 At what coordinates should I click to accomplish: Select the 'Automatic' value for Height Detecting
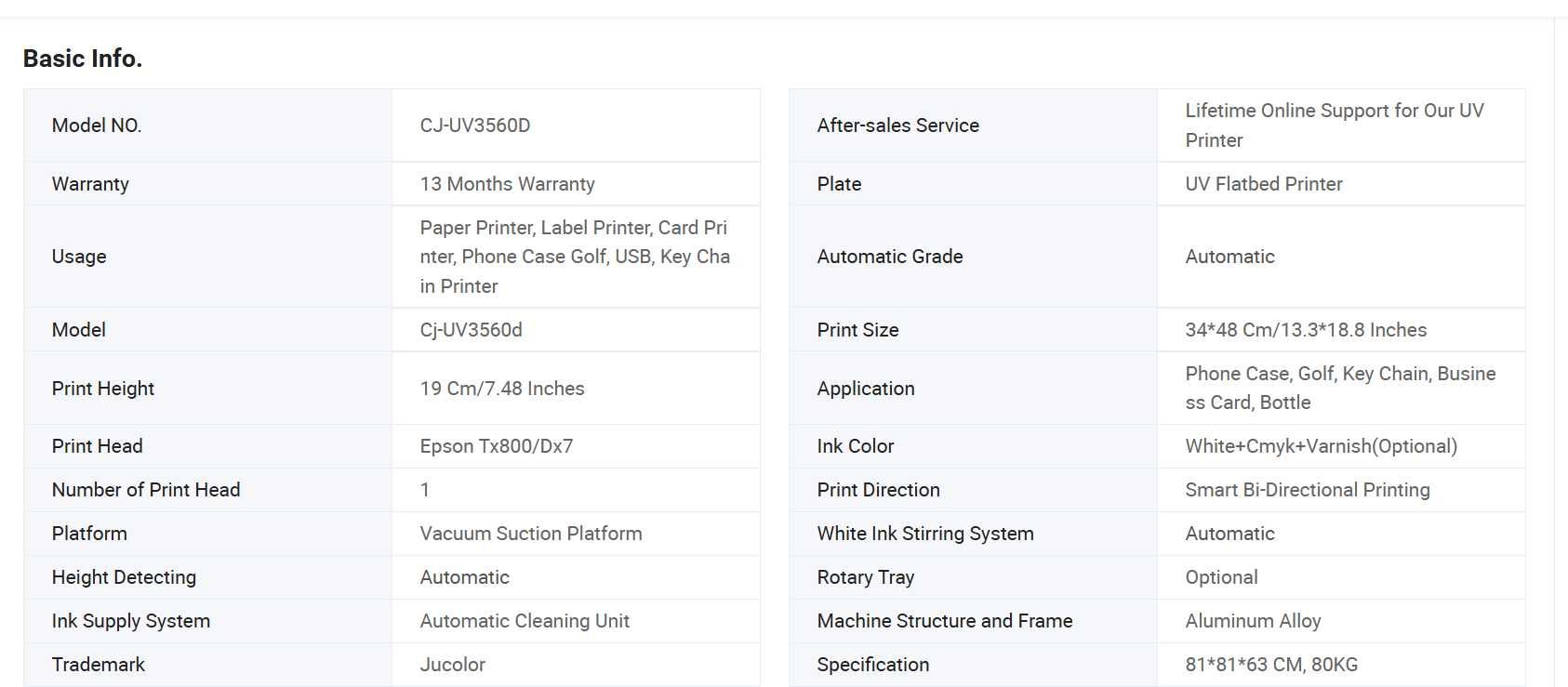coord(465,577)
